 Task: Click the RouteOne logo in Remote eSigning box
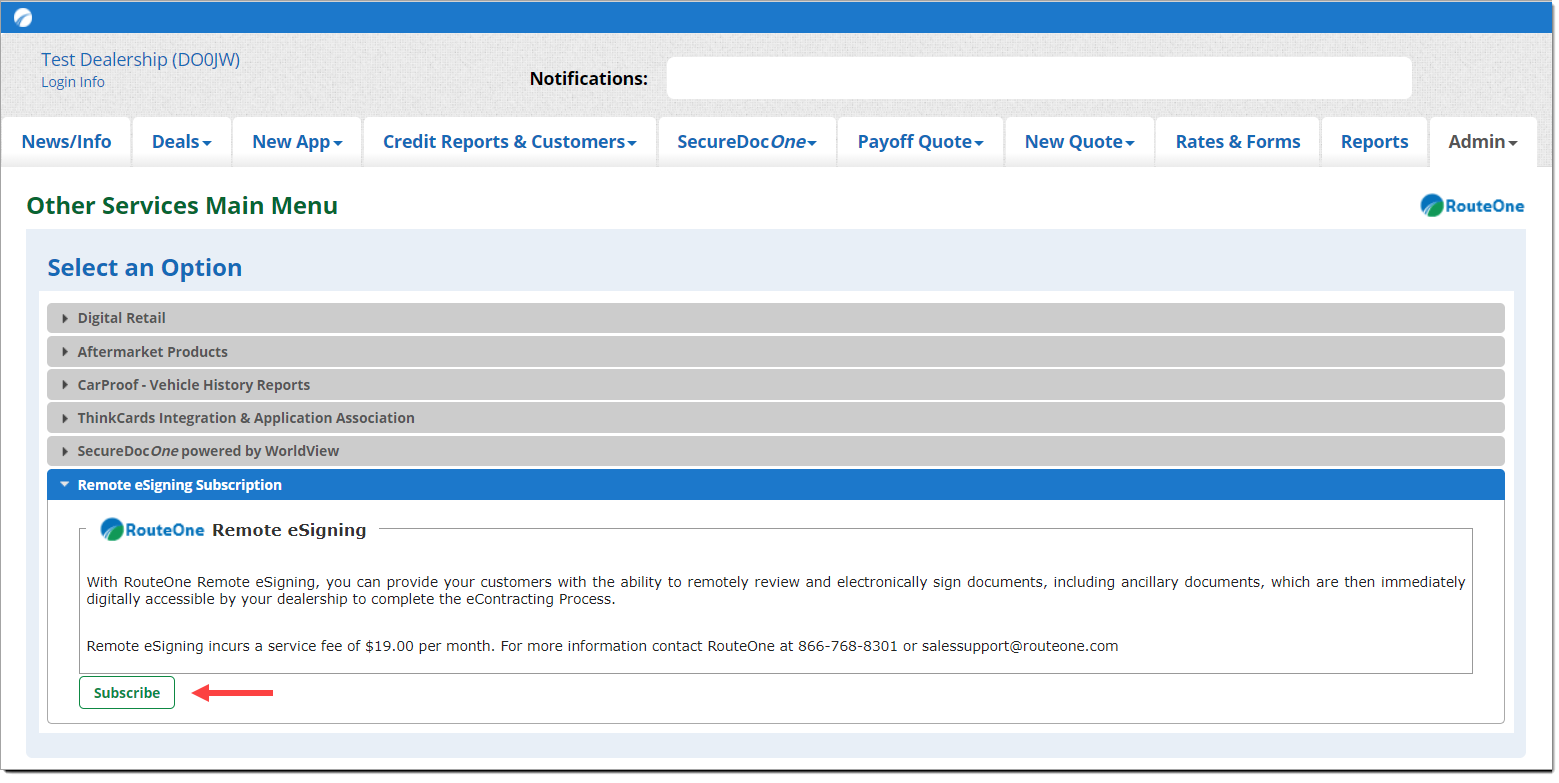click(153, 530)
